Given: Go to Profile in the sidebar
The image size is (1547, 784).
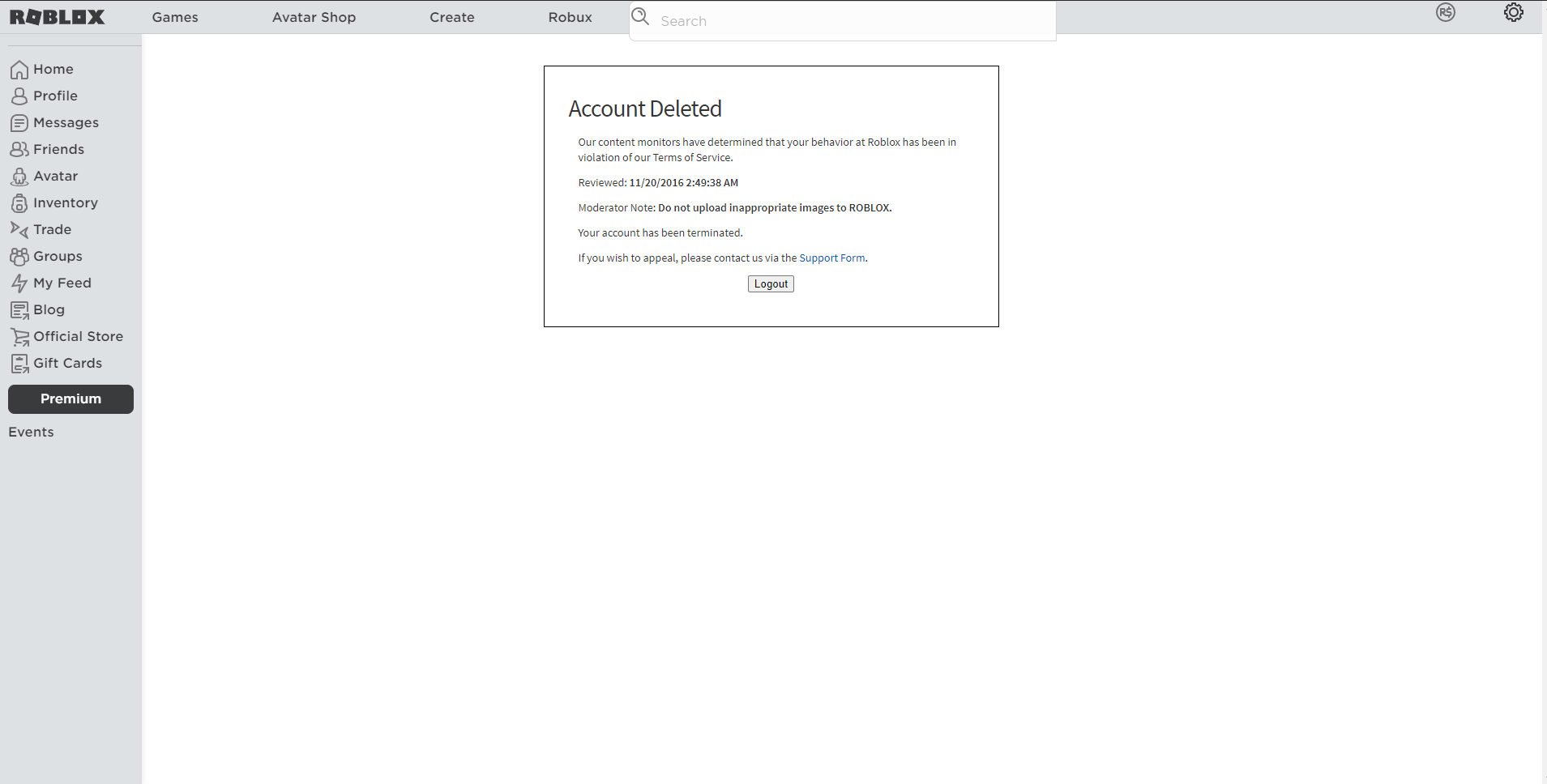Looking at the screenshot, I should [x=55, y=96].
